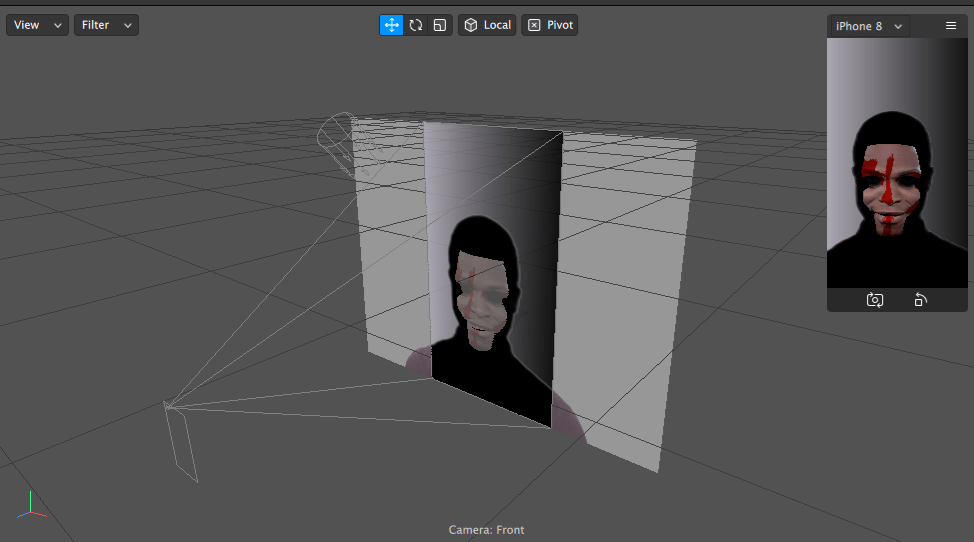Choose the Scale manipulator tool

click(440, 25)
